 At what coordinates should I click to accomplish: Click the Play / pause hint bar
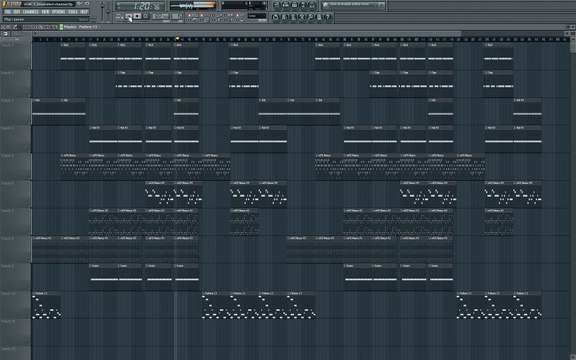pos(46,19)
